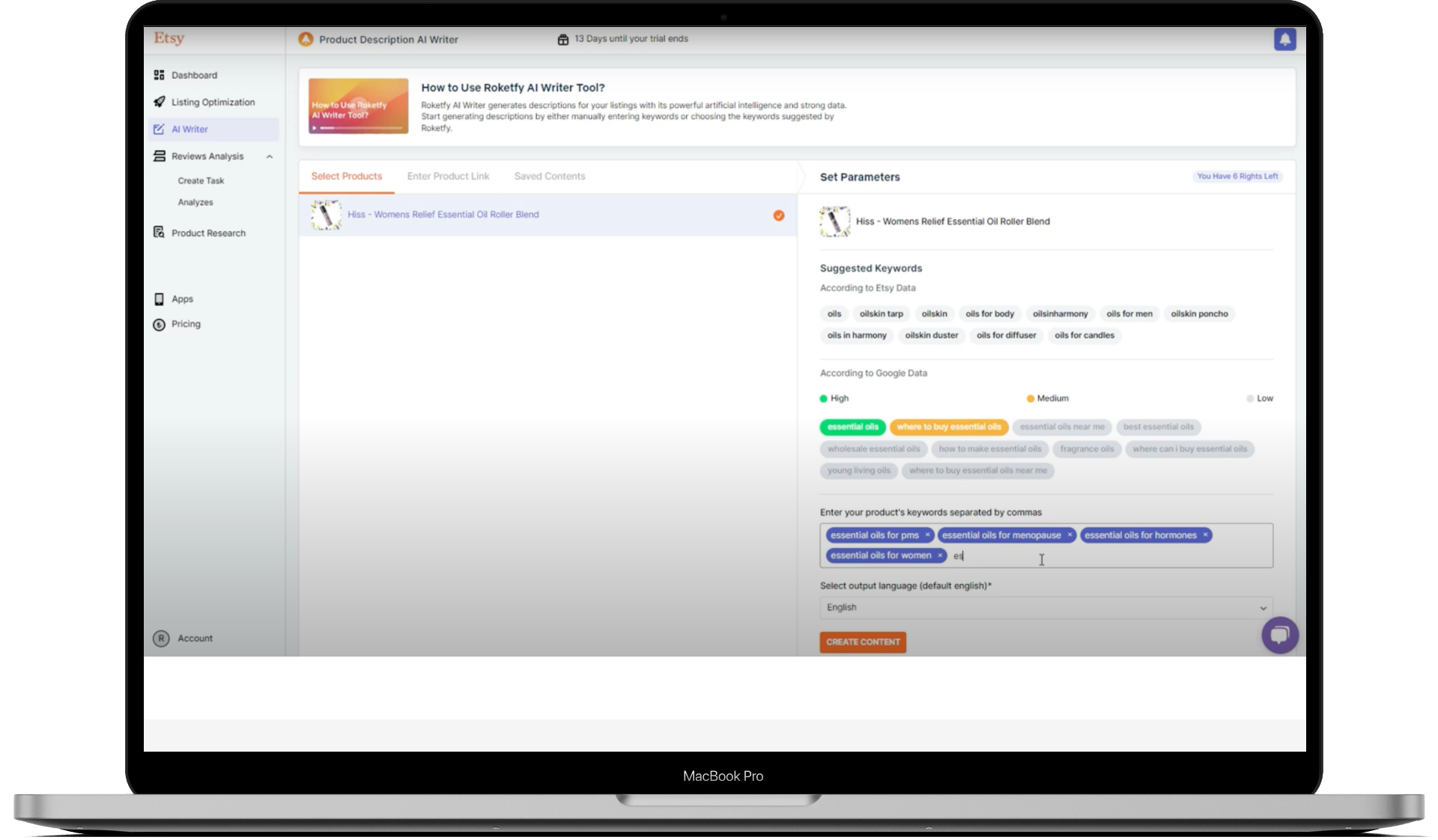
Task: Select the where to buy essential oils chip
Action: pos(949,427)
